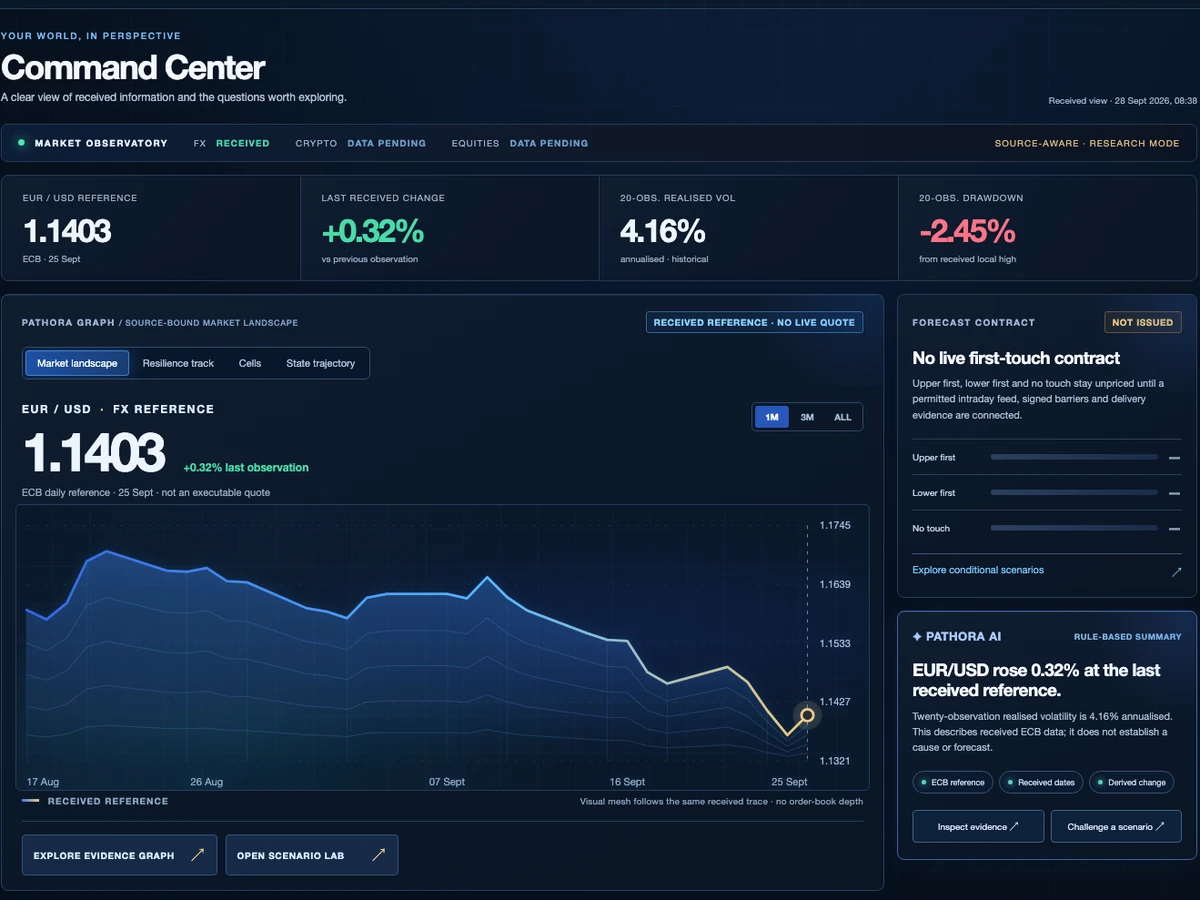
Task: Click the Received Reference chart legend
Action: [95, 801]
